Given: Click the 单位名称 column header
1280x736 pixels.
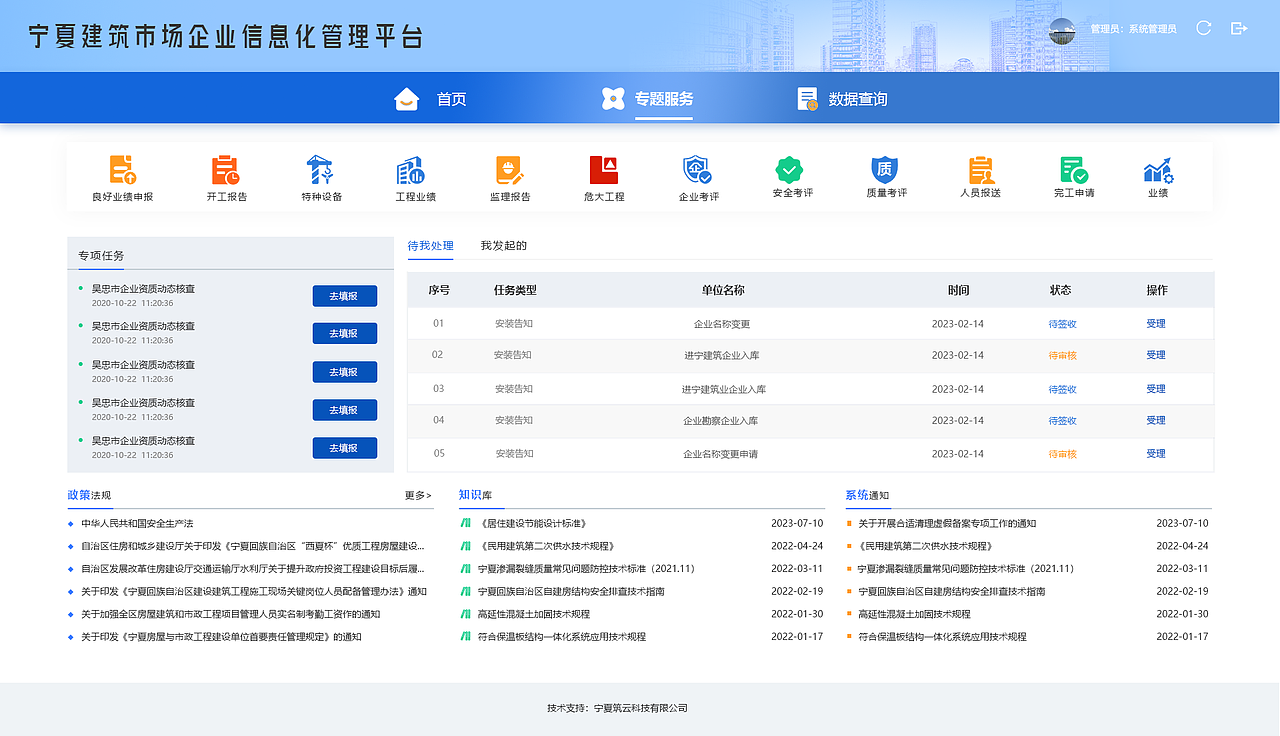Looking at the screenshot, I should click(x=723, y=290).
